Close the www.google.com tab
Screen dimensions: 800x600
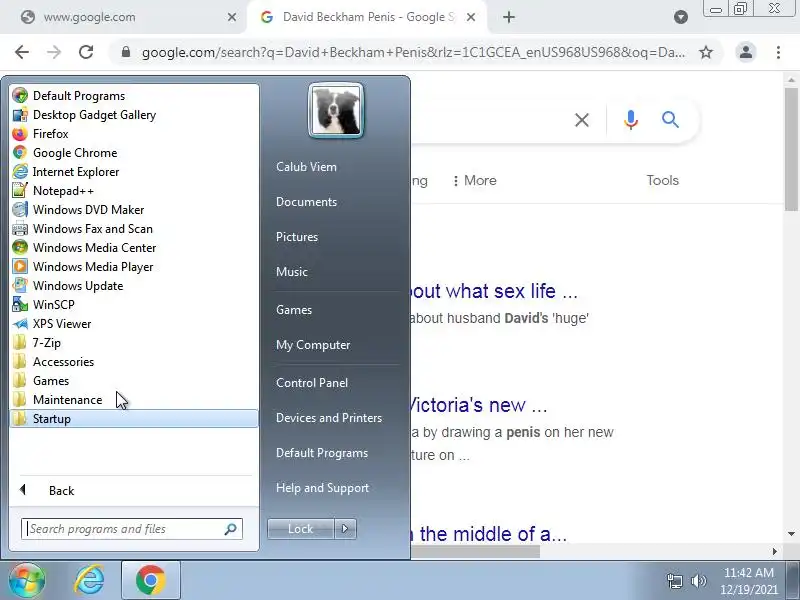(232, 17)
